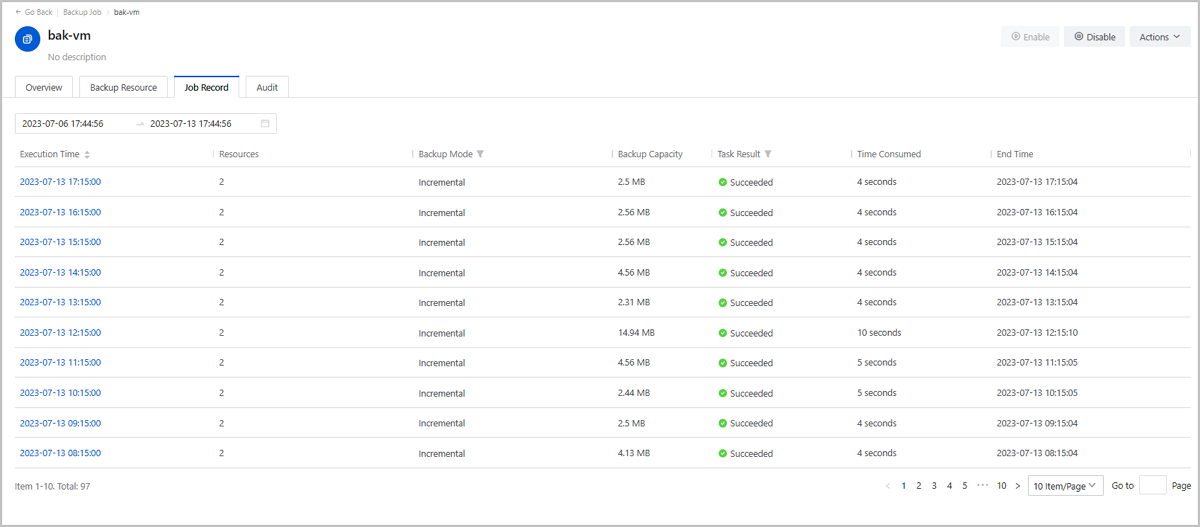Click the Disable button

(x=1094, y=37)
